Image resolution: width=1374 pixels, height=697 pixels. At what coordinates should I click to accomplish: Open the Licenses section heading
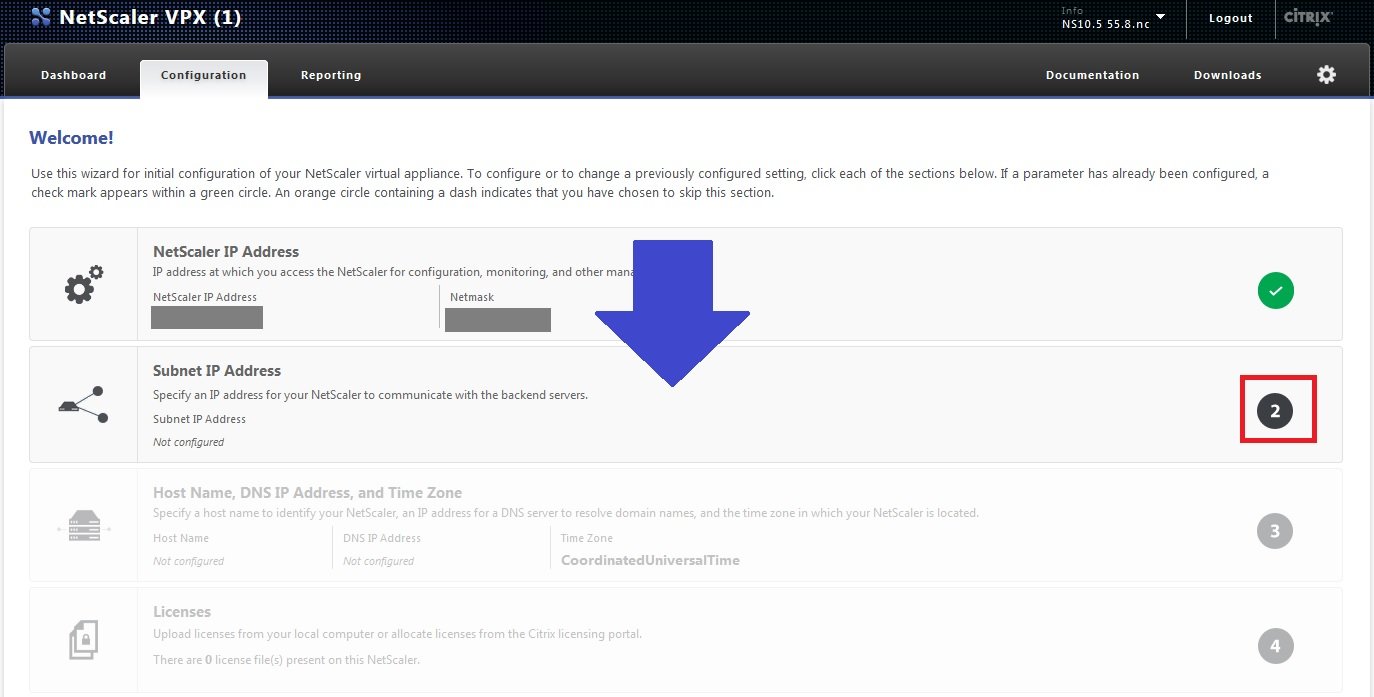tap(182, 612)
